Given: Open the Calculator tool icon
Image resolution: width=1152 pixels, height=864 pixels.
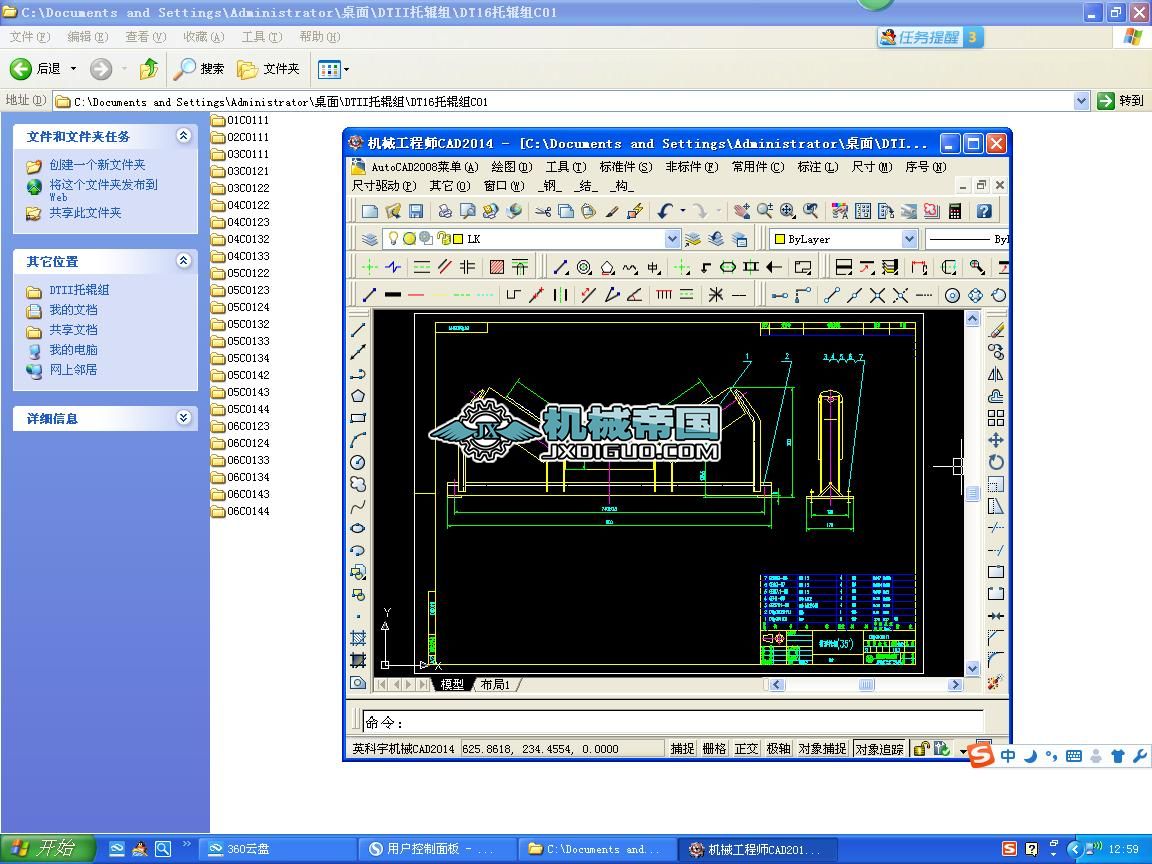Looking at the screenshot, I should 955,211.
